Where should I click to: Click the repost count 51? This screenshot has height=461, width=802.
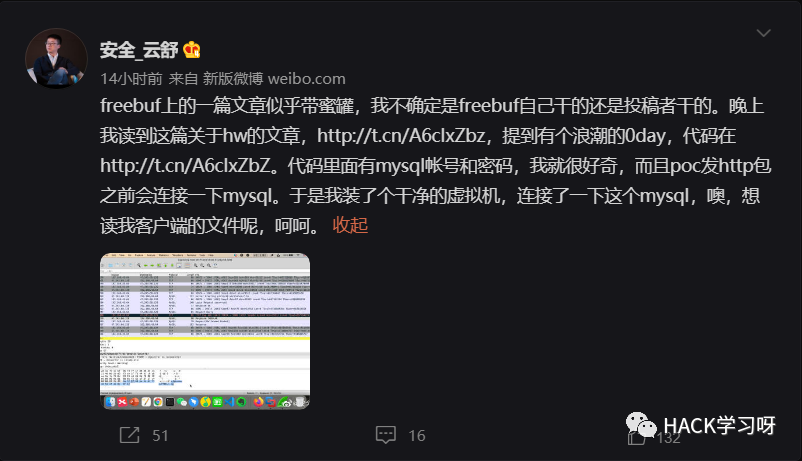point(160,435)
